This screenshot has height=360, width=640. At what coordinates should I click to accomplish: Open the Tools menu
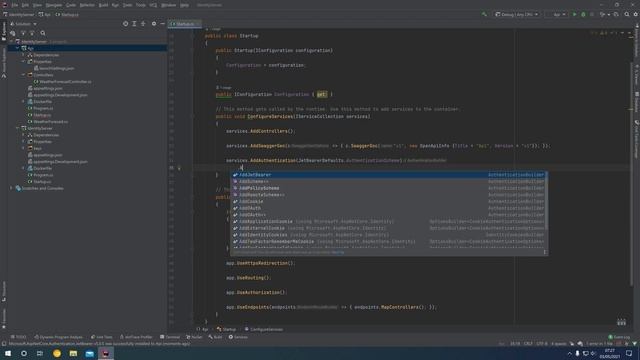pos(140,5)
